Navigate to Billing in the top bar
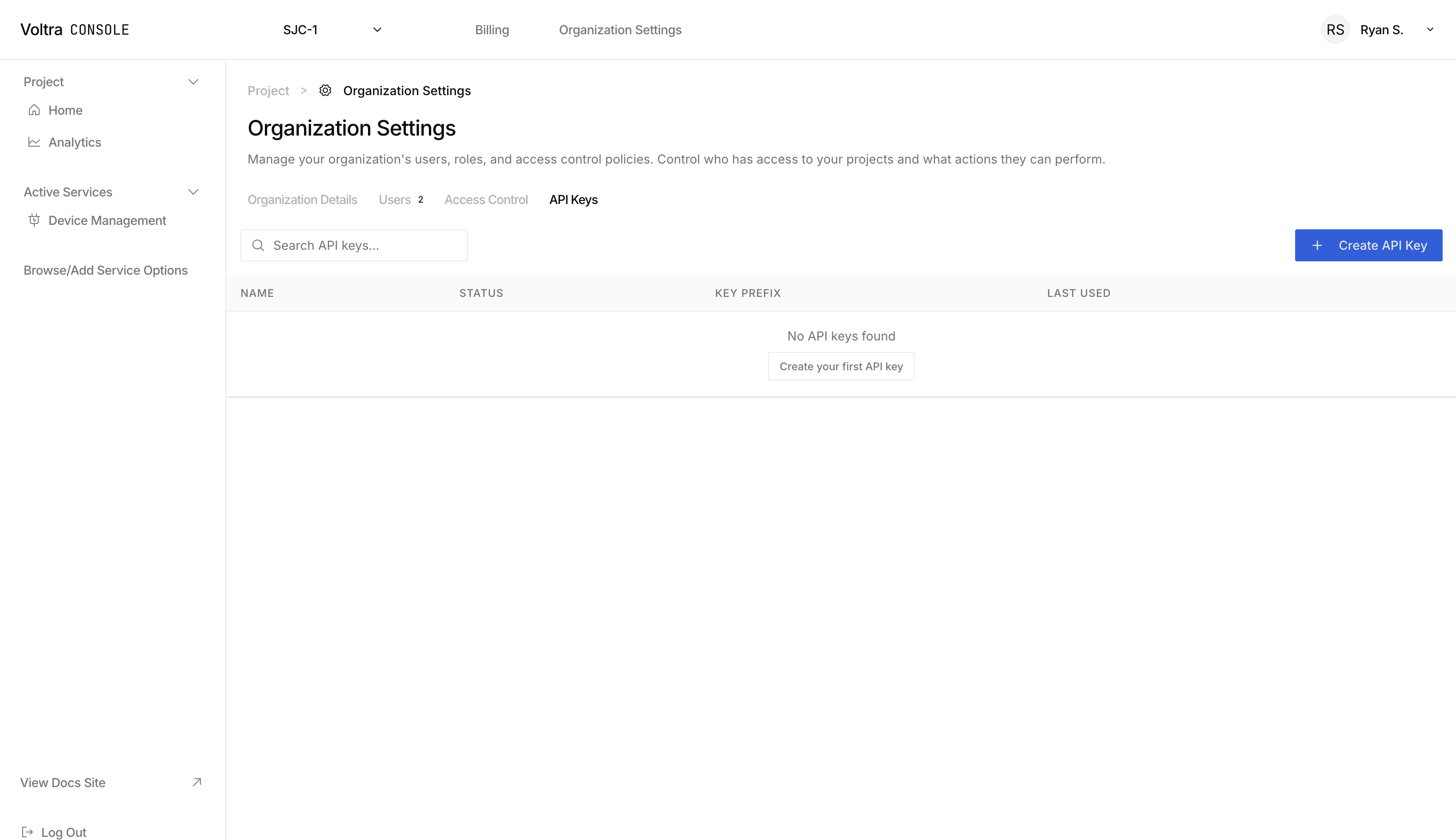The height and width of the screenshot is (840, 1456). pyautogui.click(x=492, y=29)
